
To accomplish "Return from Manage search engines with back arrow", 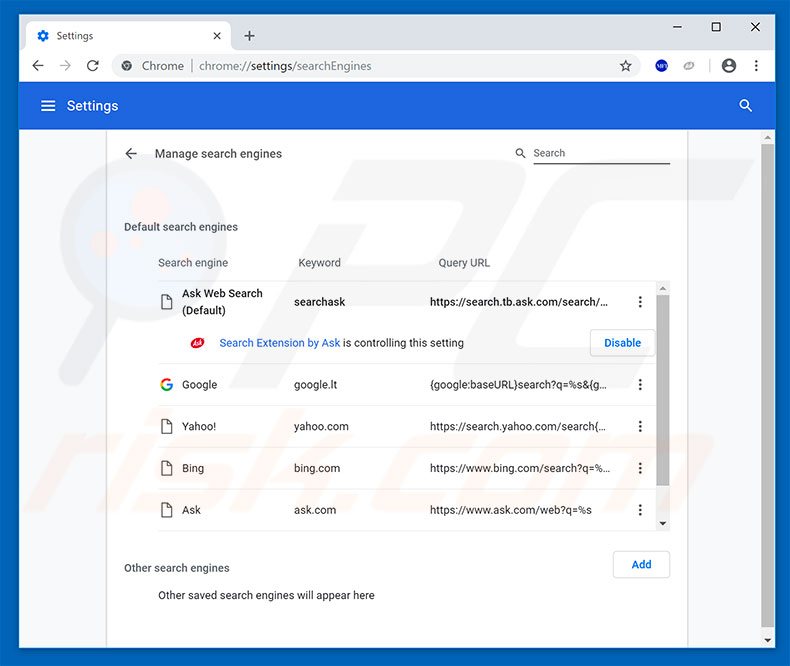I will point(131,153).
